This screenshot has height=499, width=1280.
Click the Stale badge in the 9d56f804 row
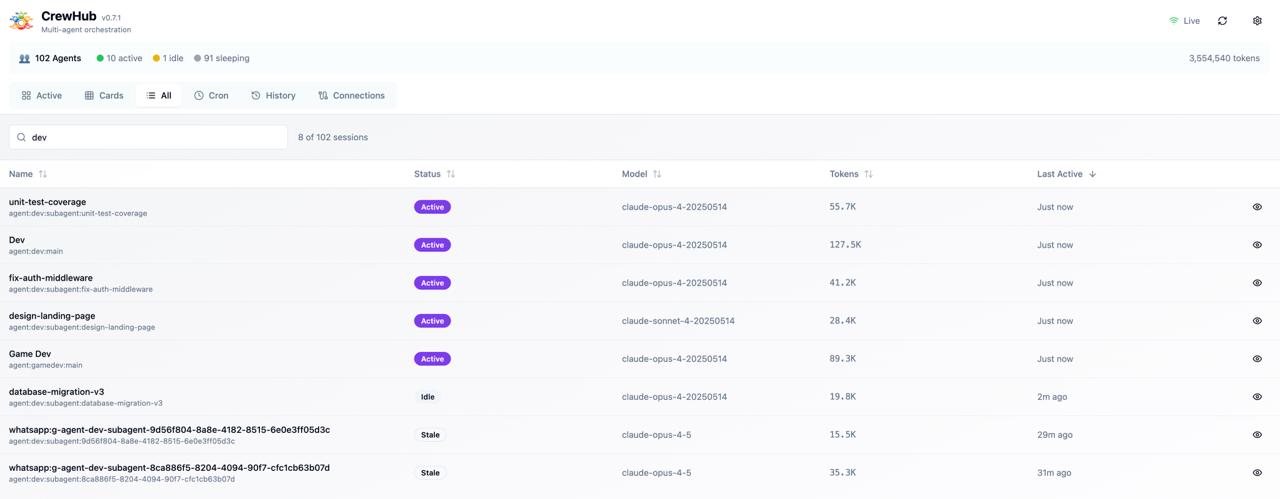[x=430, y=435]
